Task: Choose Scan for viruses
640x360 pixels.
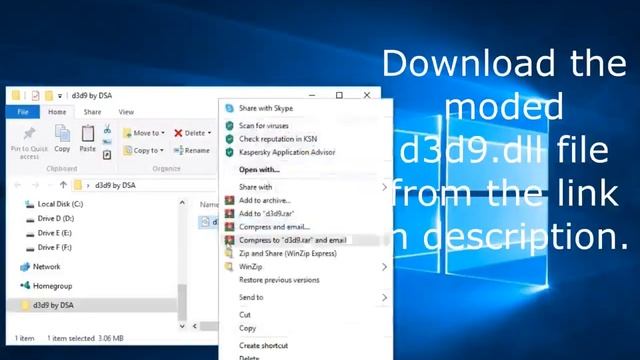Action: coord(264,126)
